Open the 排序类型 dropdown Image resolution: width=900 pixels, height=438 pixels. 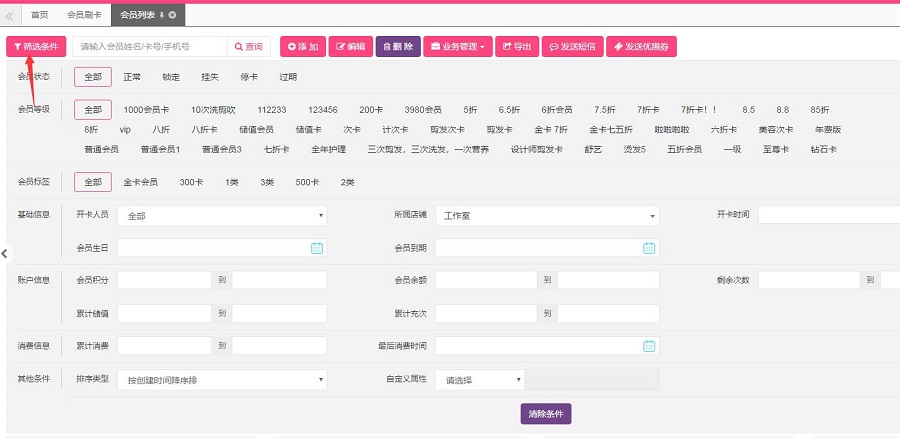pos(222,379)
